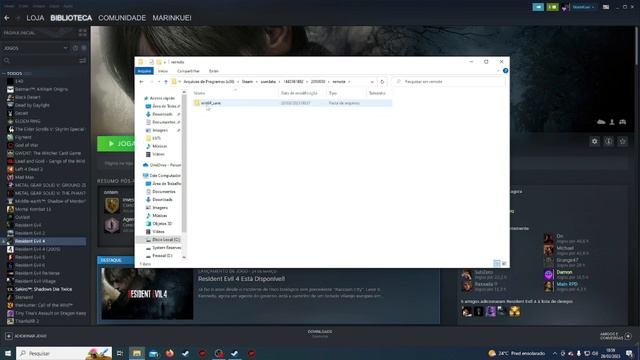Click the blue Steam announcements button
Viewport: 640px width, 360px height.
click(538, 7)
